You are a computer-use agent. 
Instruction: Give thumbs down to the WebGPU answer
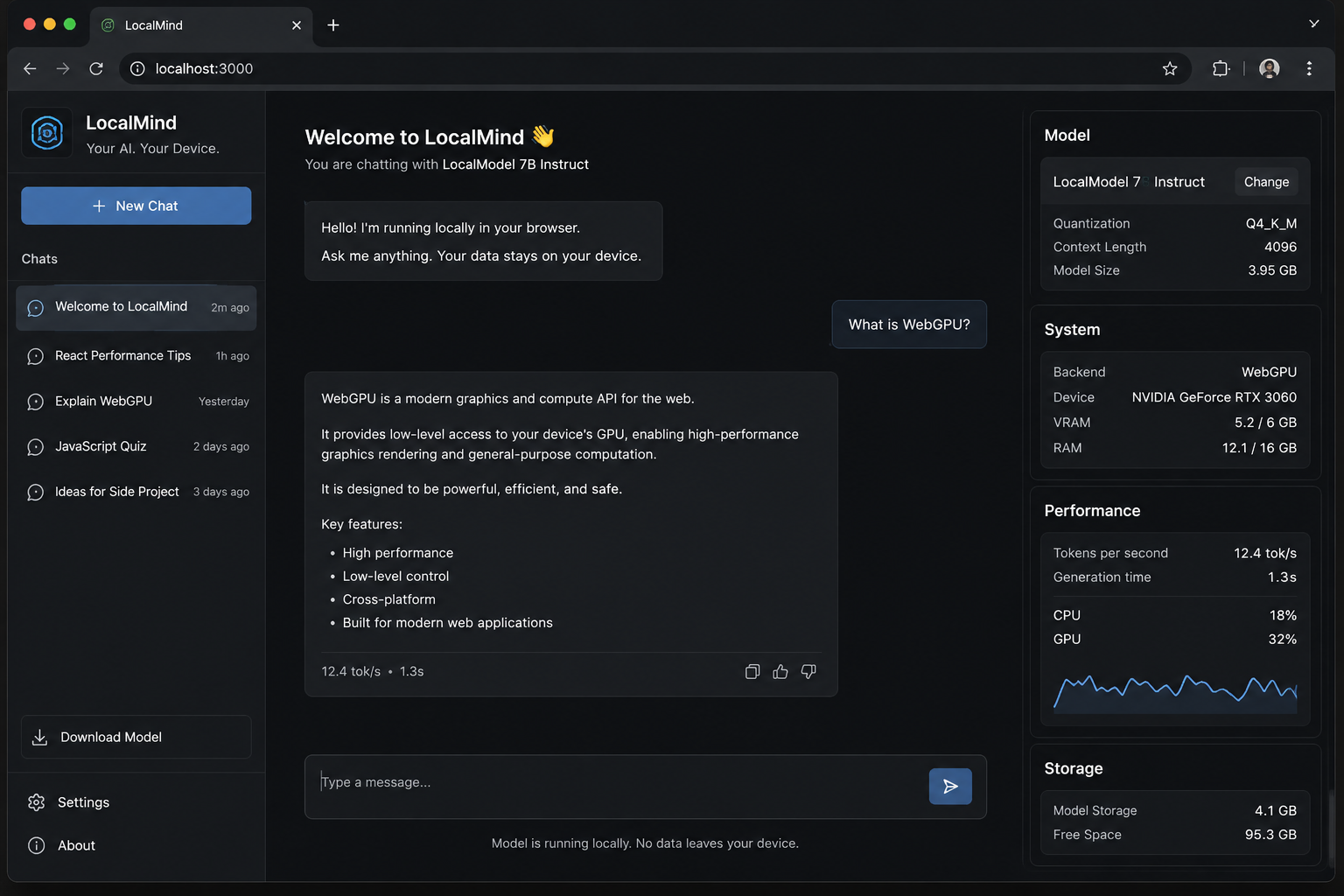coord(808,672)
